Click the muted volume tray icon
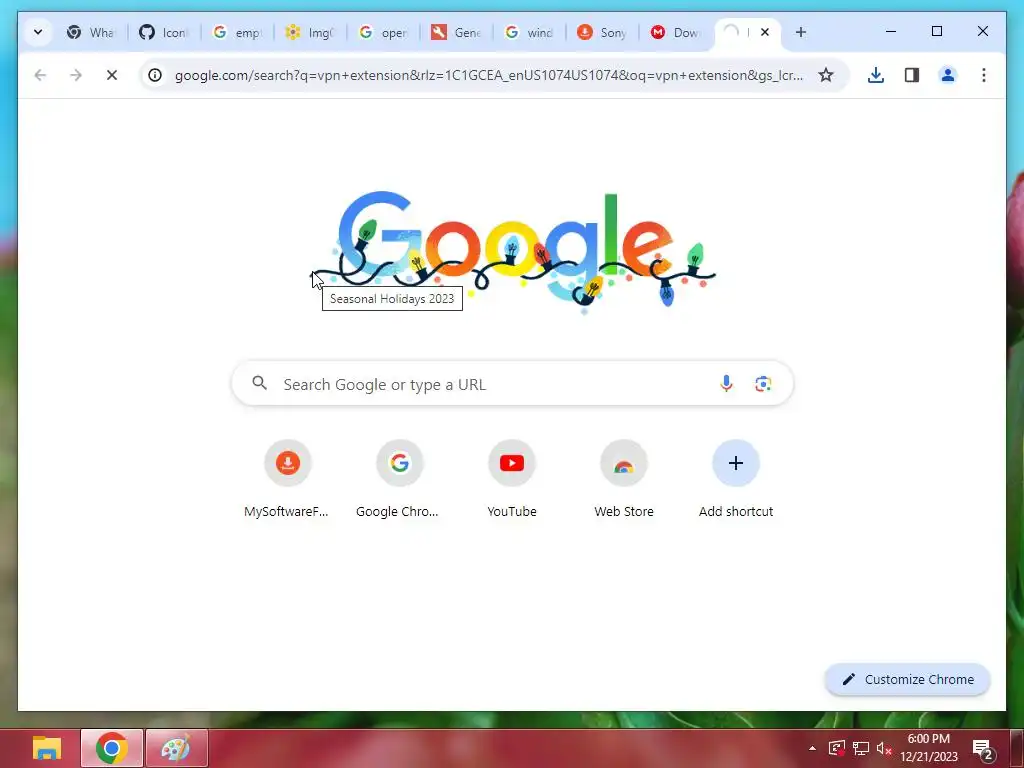Image resolution: width=1024 pixels, height=768 pixels. pos(884,748)
